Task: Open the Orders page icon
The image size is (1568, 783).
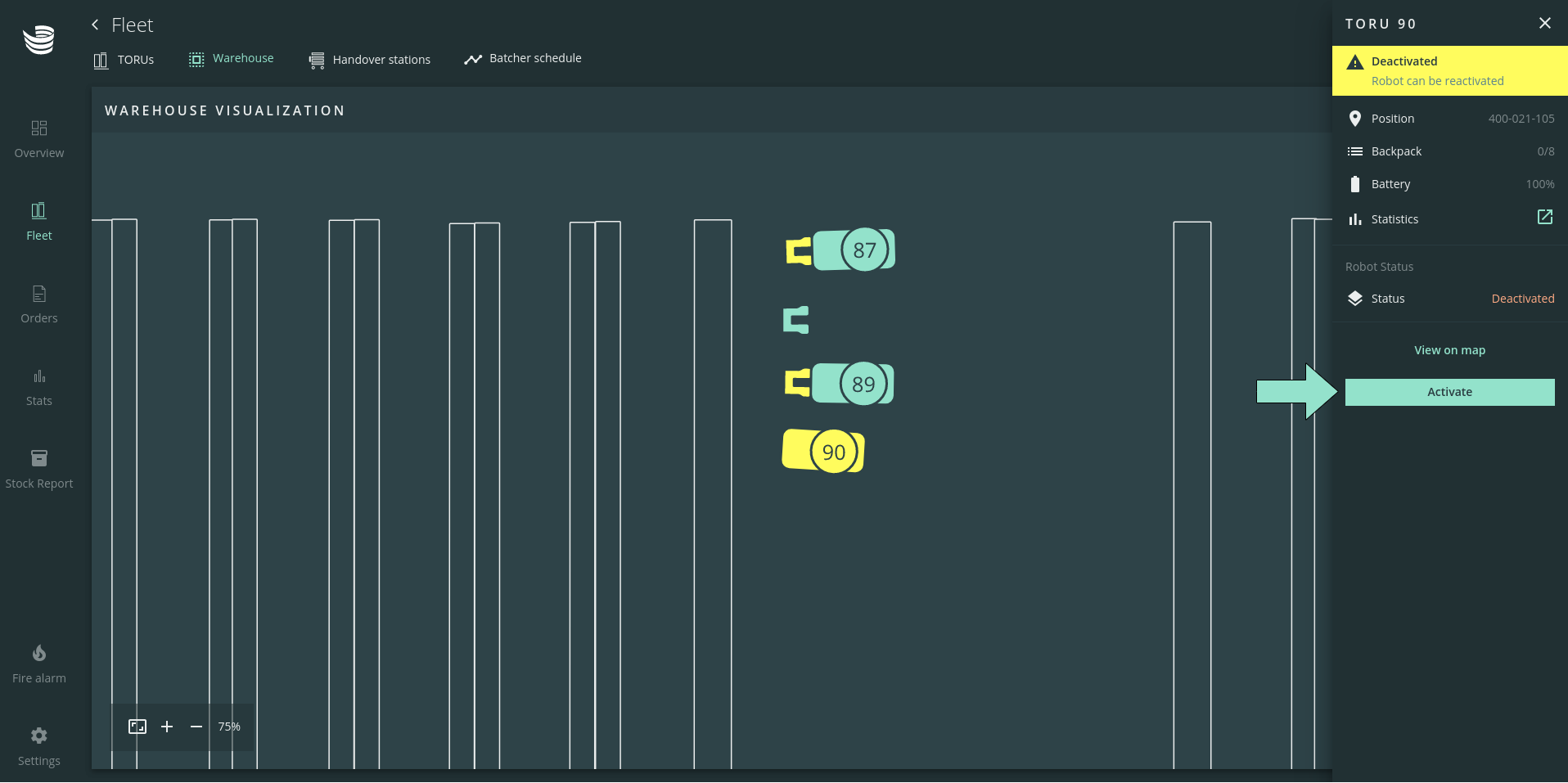Action: (38, 294)
